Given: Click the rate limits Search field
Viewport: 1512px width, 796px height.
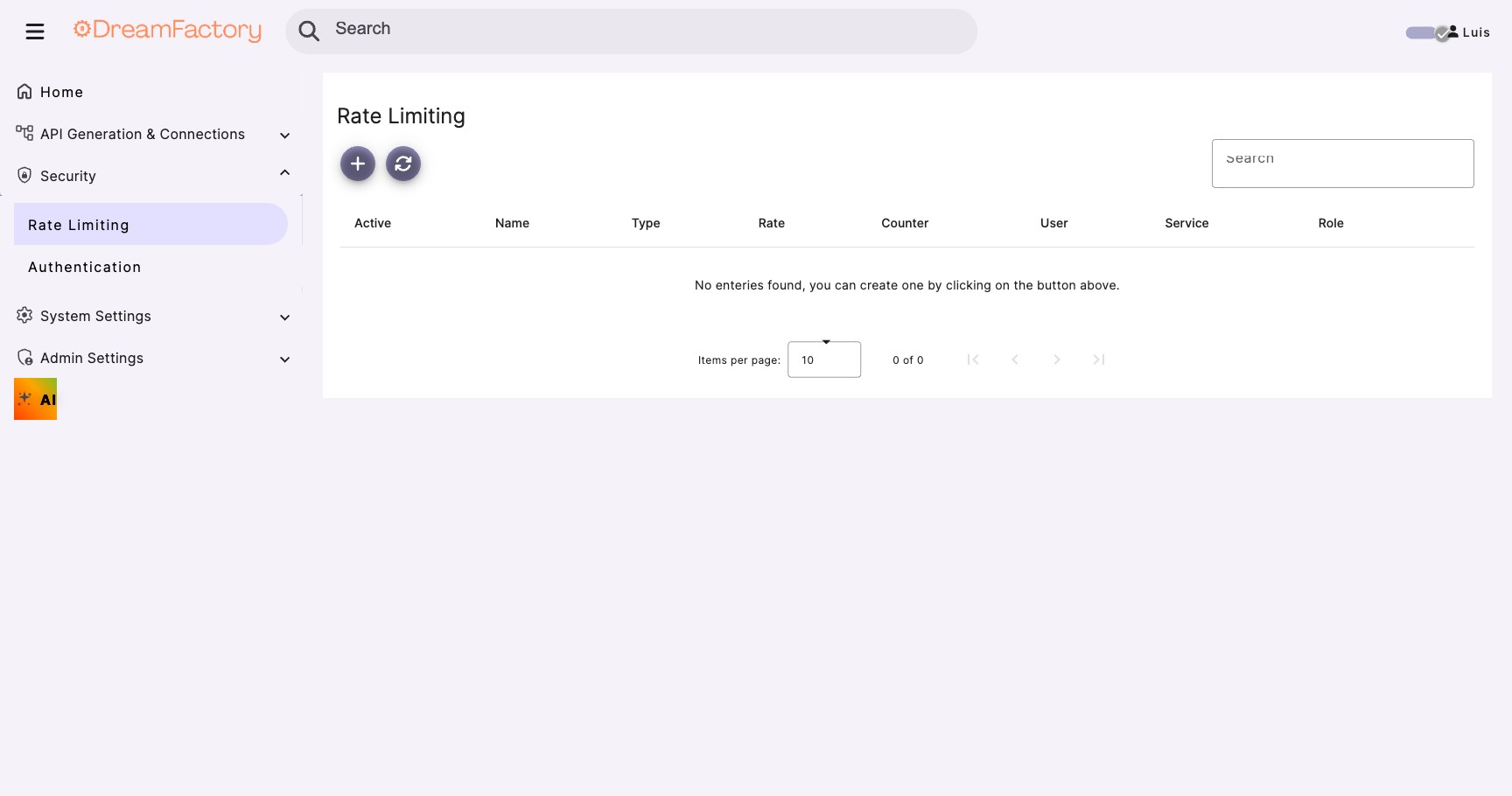Looking at the screenshot, I should 1341,163.
